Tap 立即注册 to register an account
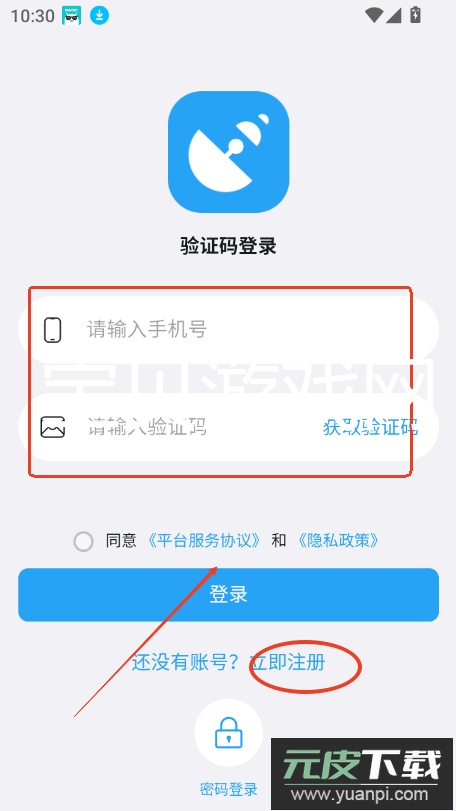 coord(287,662)
